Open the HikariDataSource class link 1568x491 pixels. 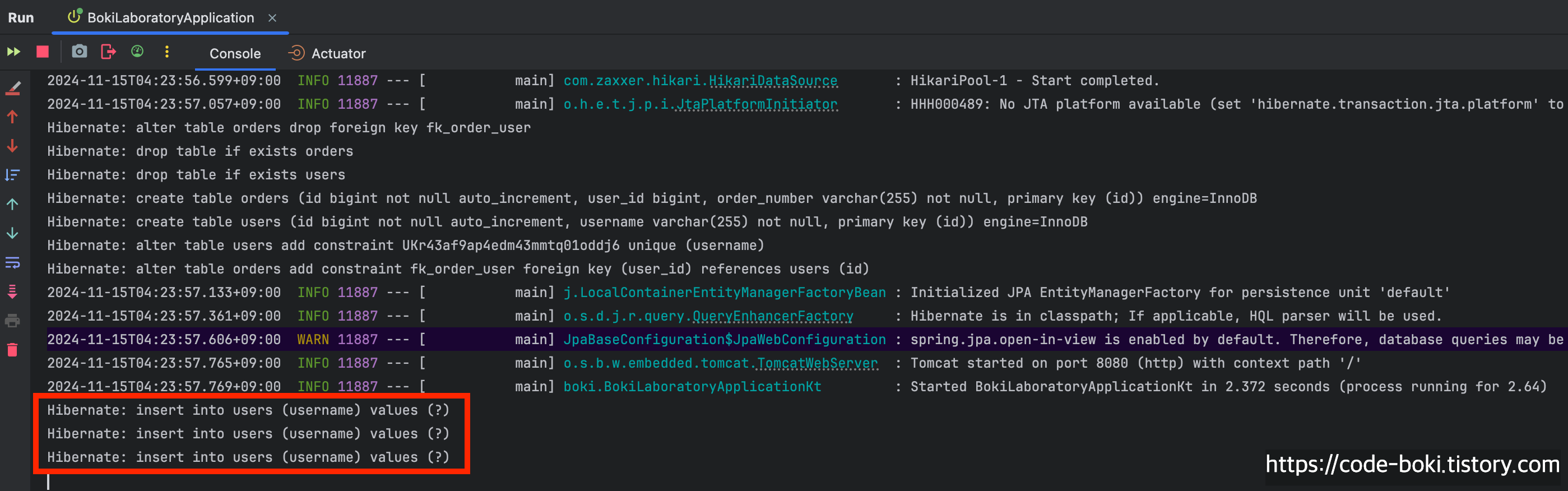click(x=773, y=81)
